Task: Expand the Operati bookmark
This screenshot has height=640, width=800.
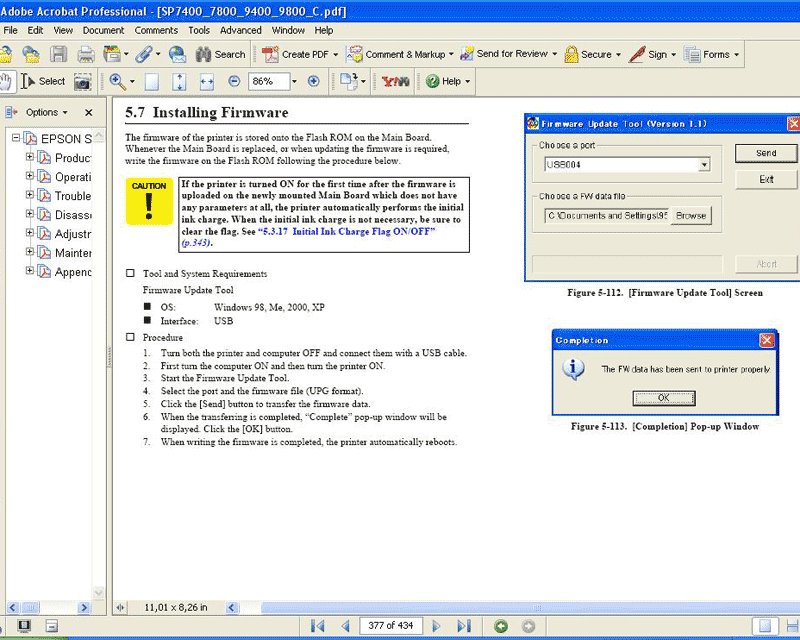Action: click(x=30, y=176)
